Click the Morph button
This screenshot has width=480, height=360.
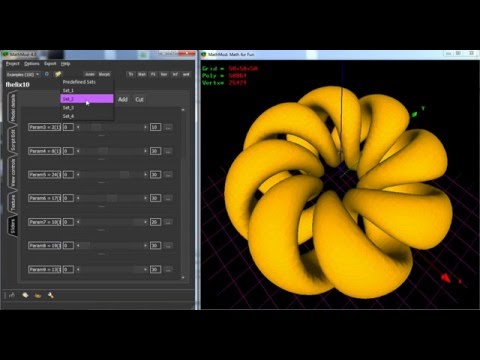tap(104, 74)
